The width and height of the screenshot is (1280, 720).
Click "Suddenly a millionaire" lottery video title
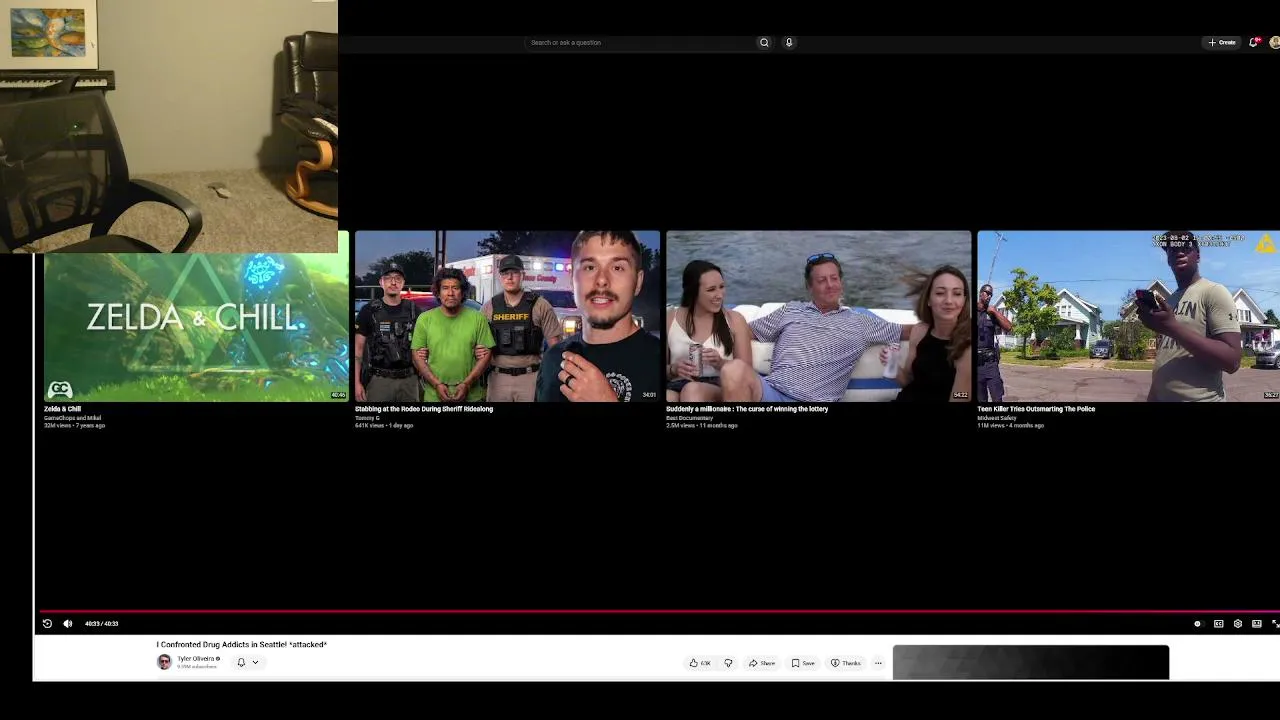pyautogui.click(x=747, y=409)
